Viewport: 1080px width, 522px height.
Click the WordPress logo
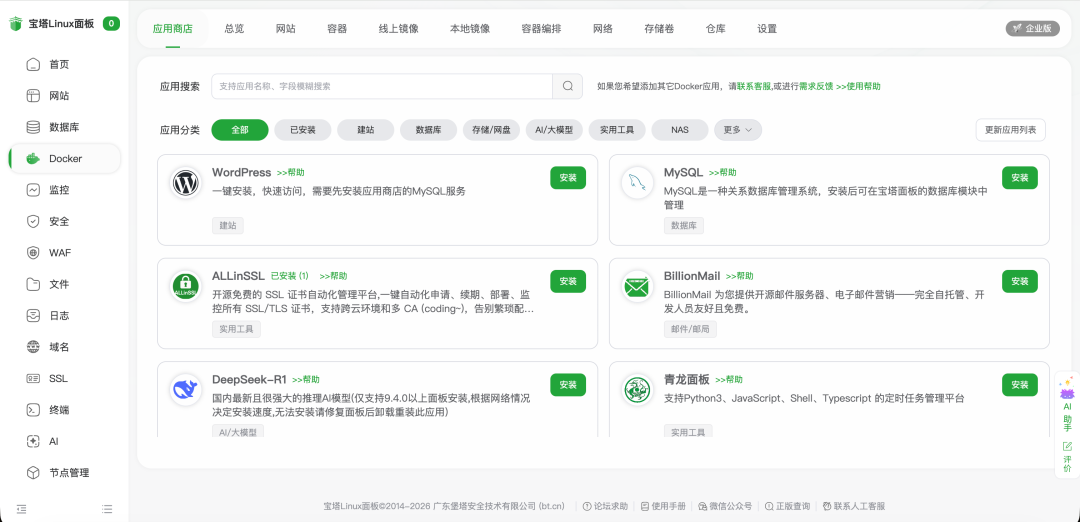click(186, 183)
